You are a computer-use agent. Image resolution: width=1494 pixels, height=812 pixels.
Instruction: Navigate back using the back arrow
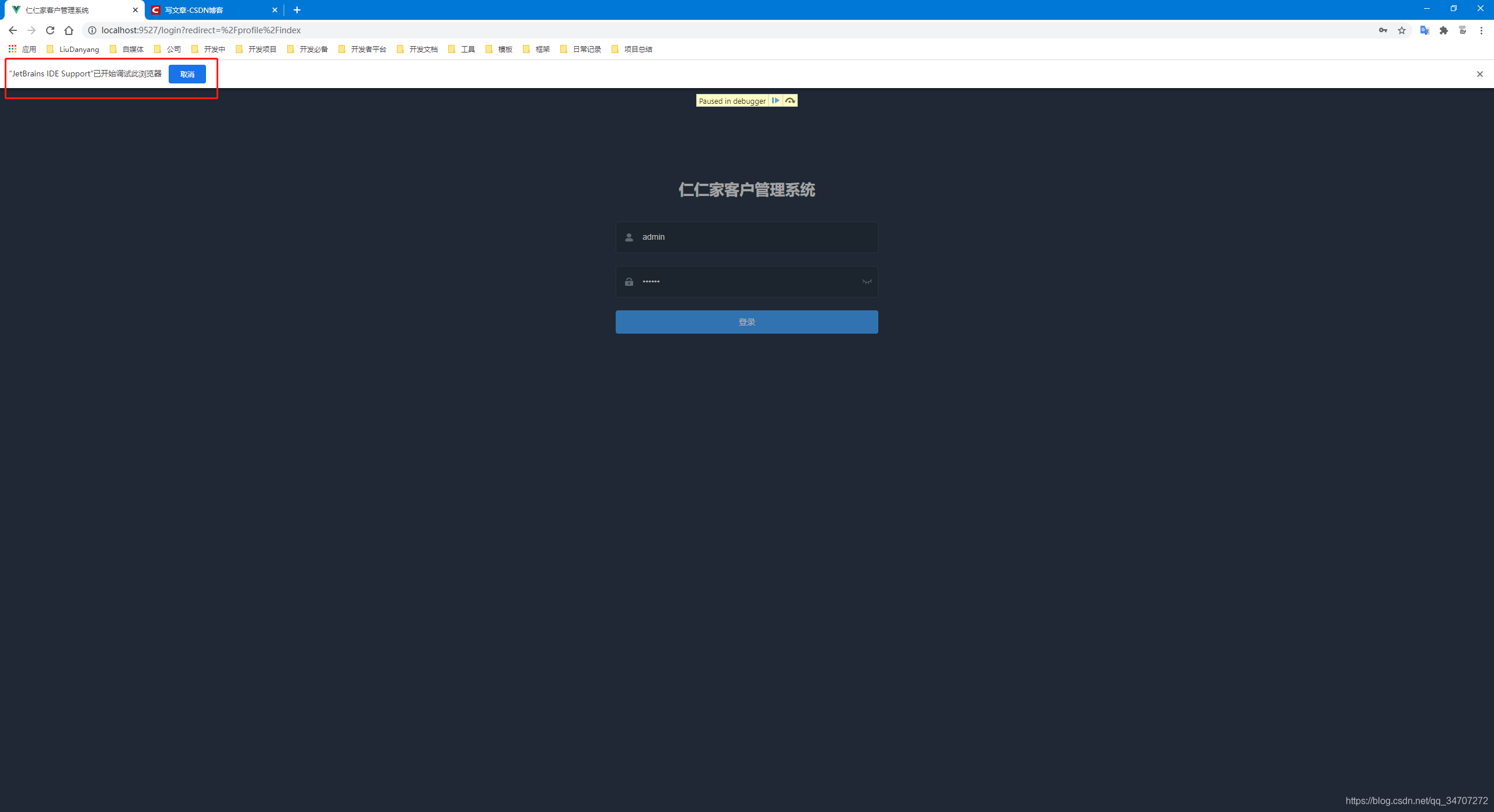(13, 30)
